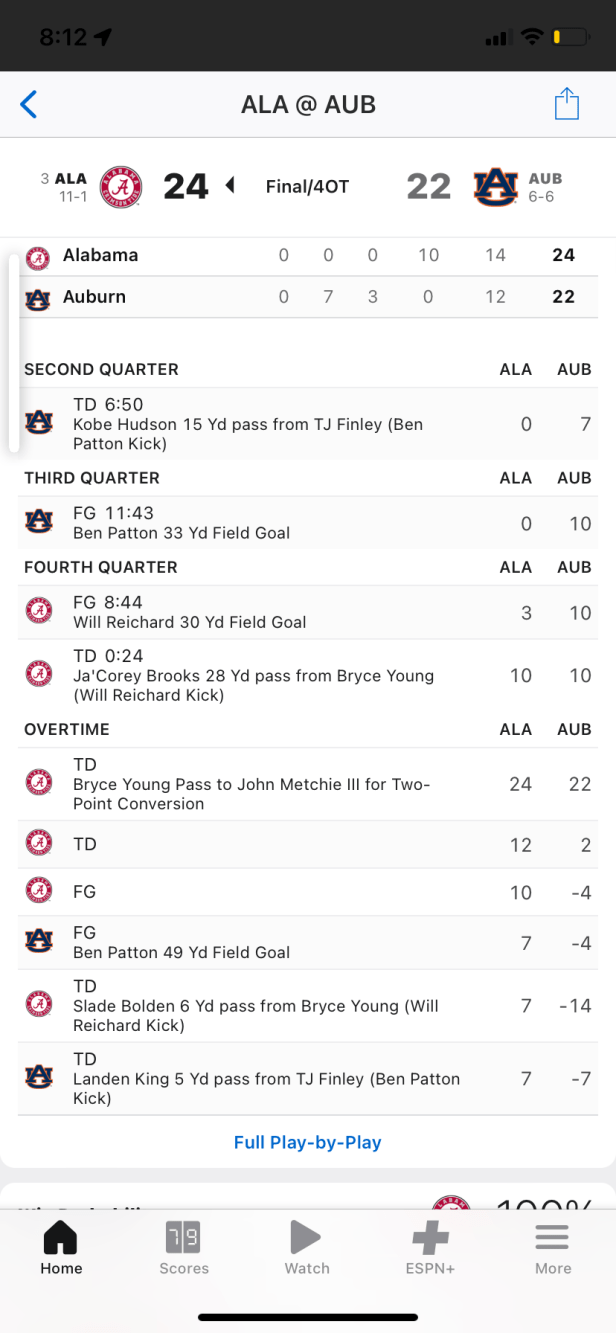Switch to the Scores tab
Image resolution: width=616 pixels, height=1333 pixels.
coord(184,1248)
